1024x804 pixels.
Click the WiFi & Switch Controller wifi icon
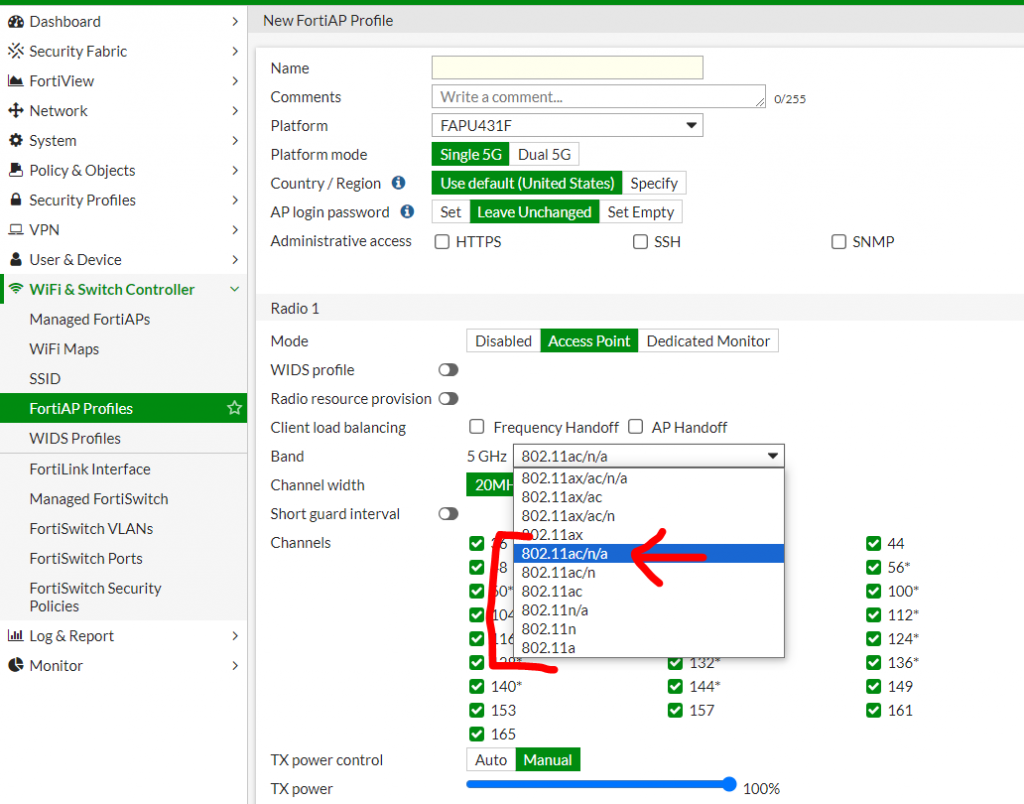(16, 289)
